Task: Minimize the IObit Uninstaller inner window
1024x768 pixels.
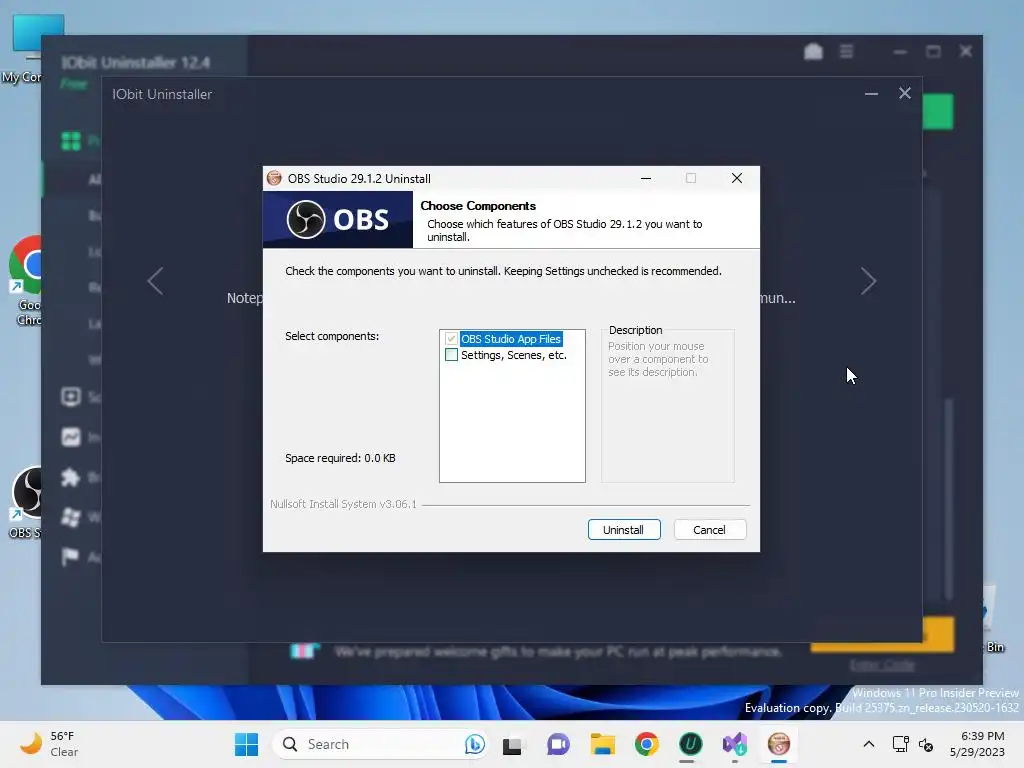Action: 871,93
